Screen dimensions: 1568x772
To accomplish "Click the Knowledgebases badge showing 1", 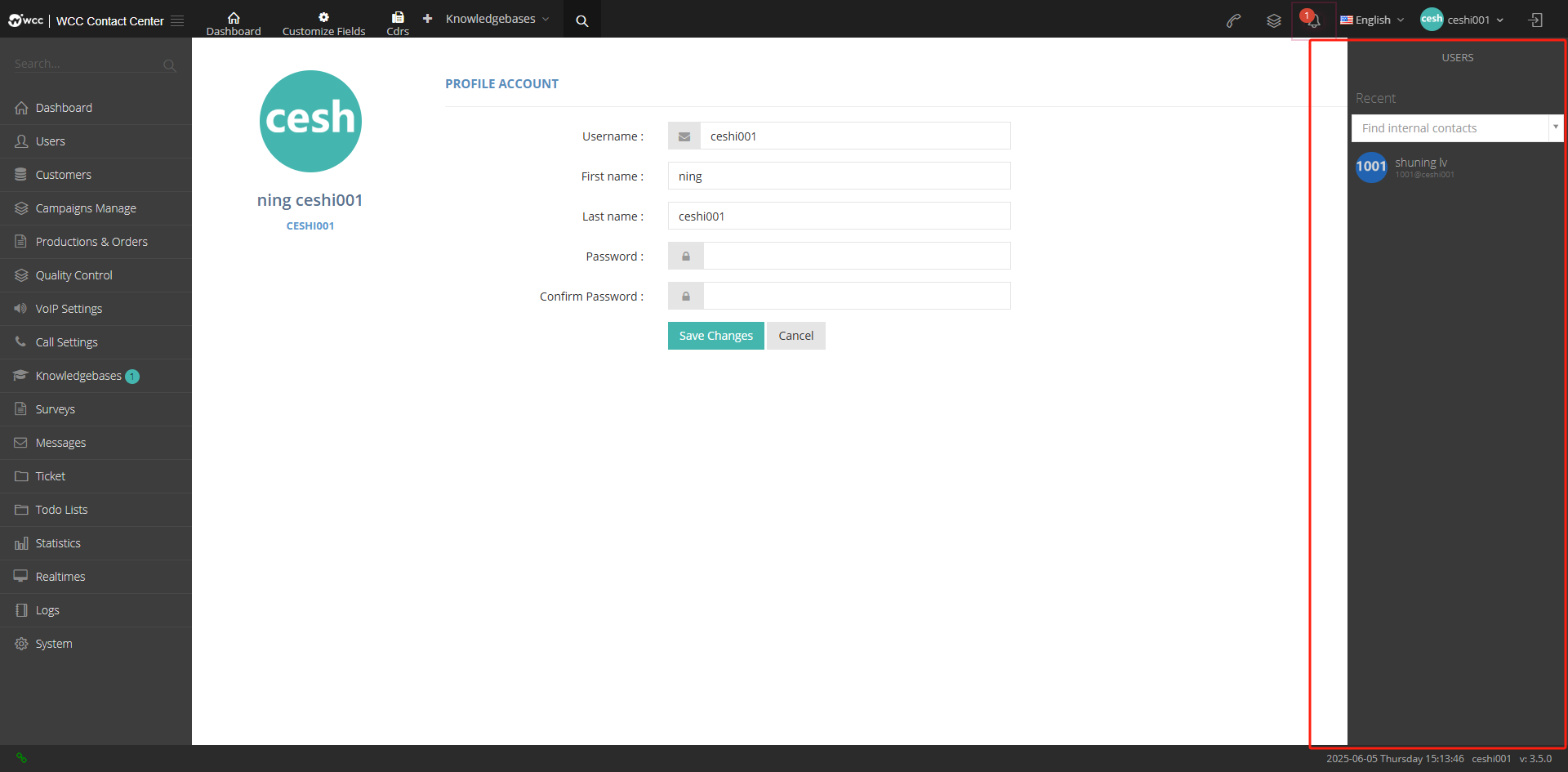I will point(132,377).
